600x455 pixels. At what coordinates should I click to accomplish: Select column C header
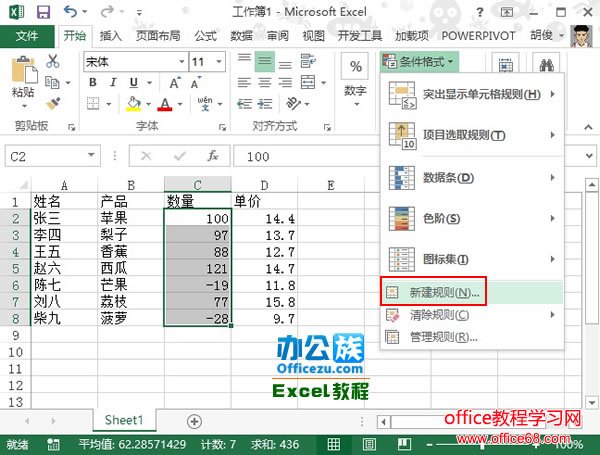pyautogui.click(x=197, y=185)
